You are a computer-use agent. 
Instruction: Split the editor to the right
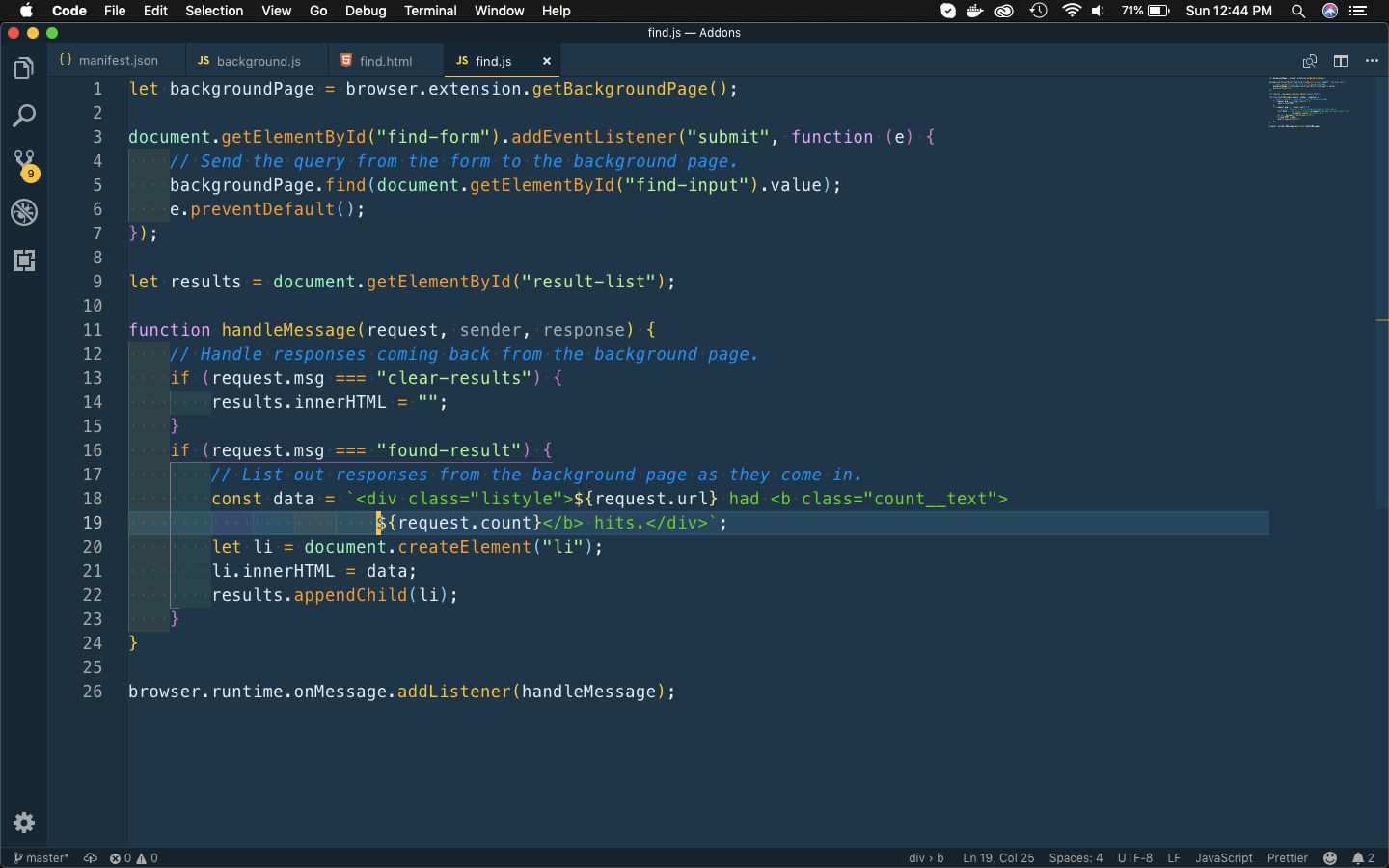(x=1341, y=61)
